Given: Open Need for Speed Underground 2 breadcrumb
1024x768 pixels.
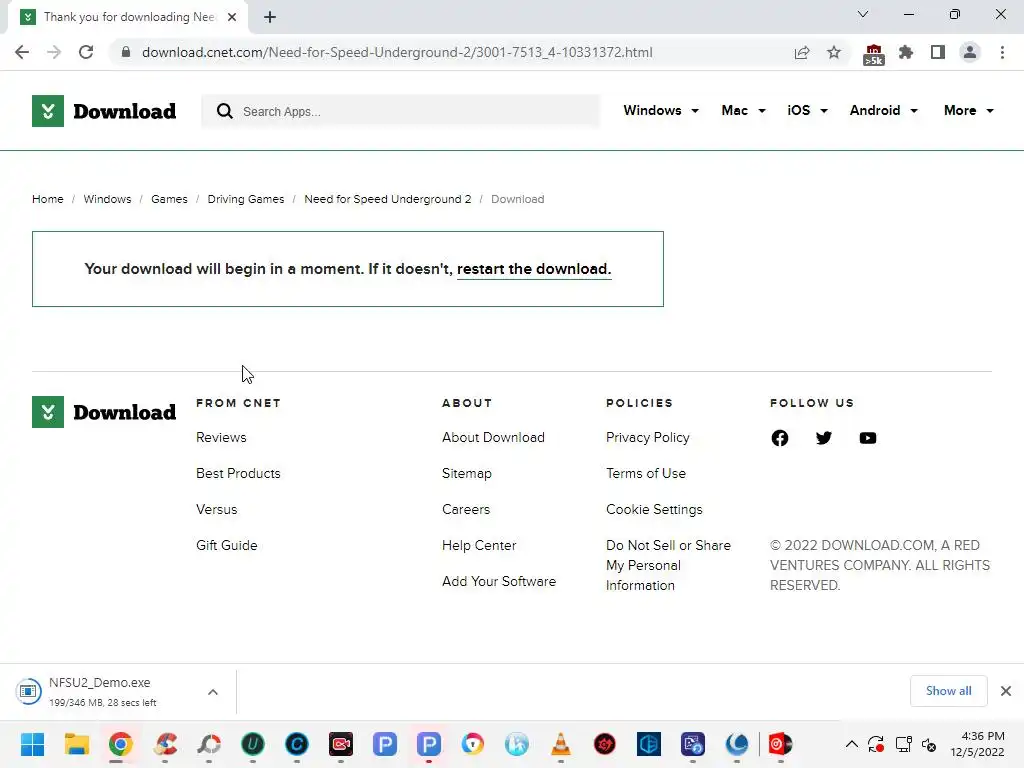Looking at the screenshot, I should click(x=387, y=199).
